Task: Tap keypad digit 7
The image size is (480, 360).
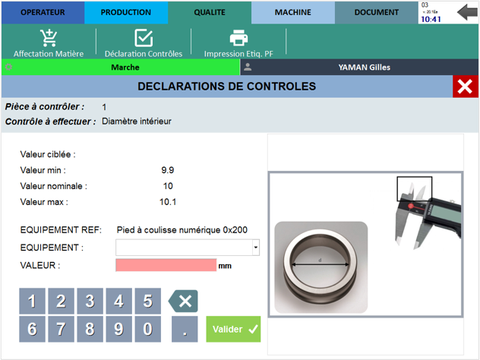Action: 61,329
